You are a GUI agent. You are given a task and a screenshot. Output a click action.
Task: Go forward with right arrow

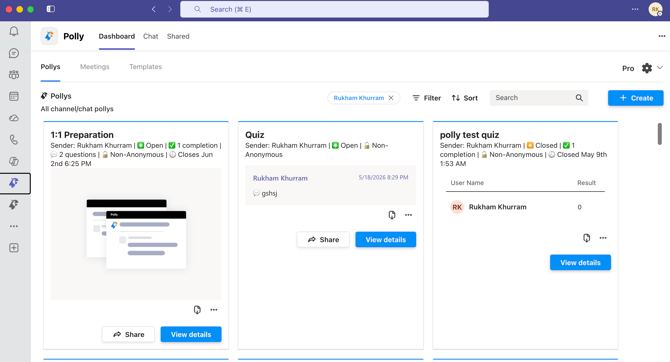[170, 9]
